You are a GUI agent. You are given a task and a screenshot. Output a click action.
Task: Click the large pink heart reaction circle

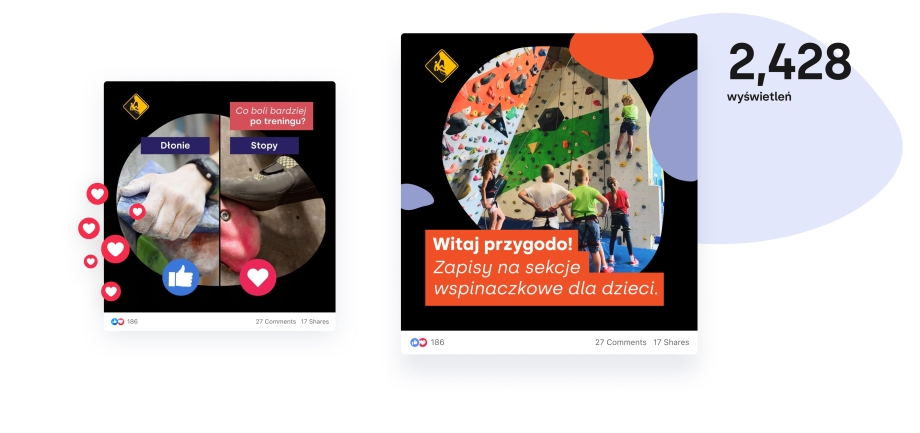(258, 277)
